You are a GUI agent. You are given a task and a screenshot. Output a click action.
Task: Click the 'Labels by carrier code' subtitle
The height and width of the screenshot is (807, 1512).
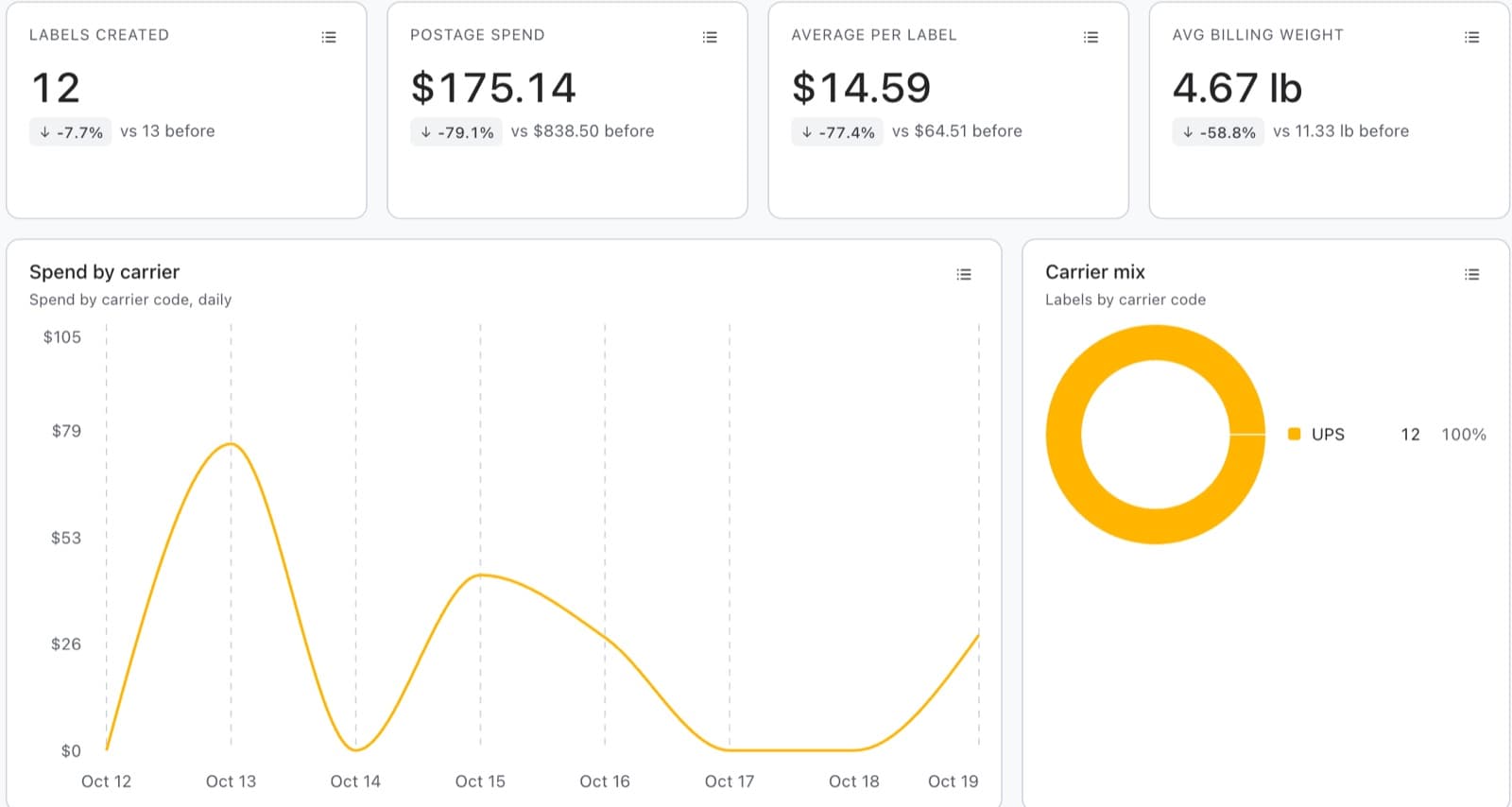1125,300
